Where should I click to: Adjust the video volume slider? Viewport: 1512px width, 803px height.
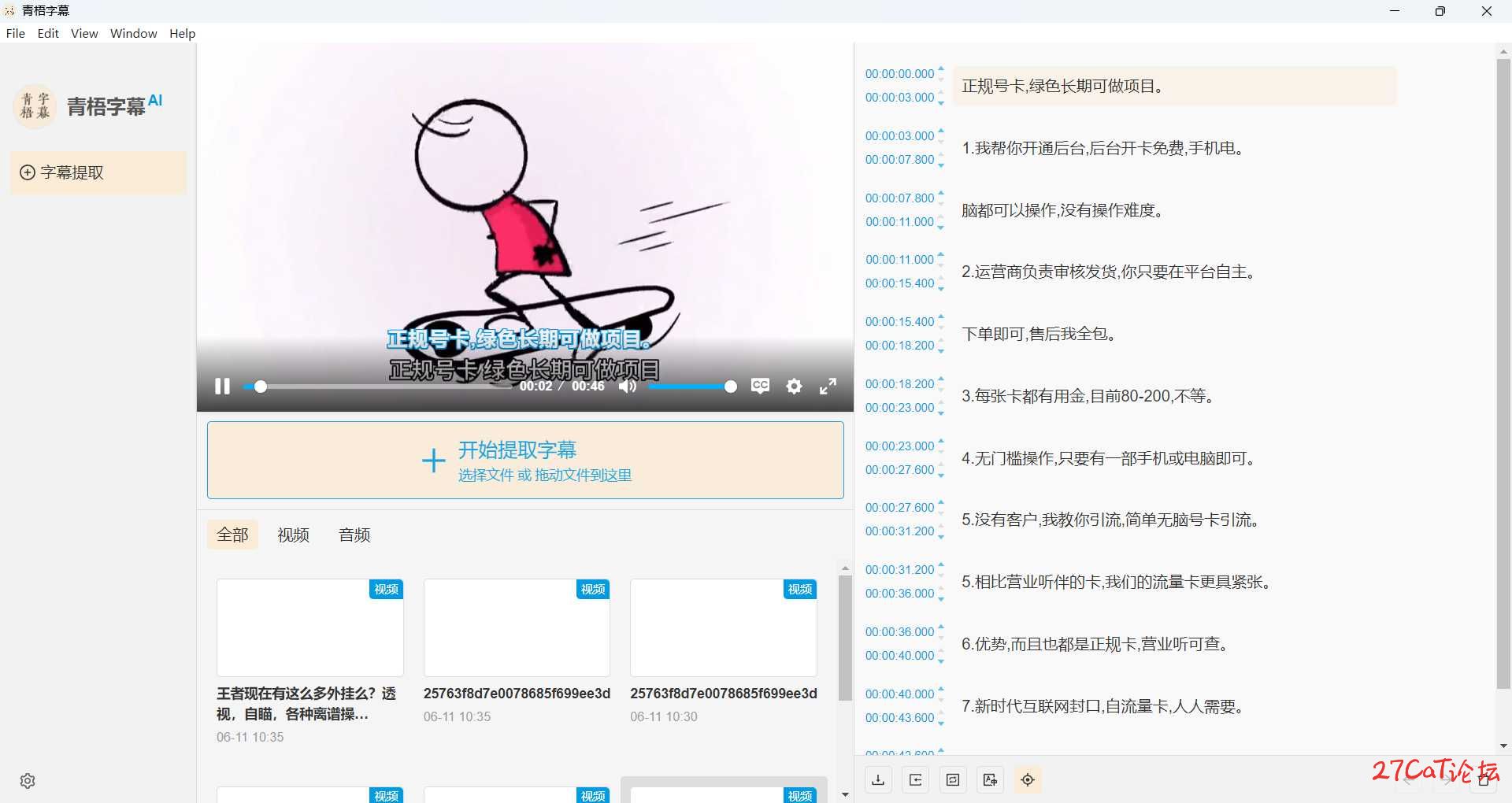691,387
